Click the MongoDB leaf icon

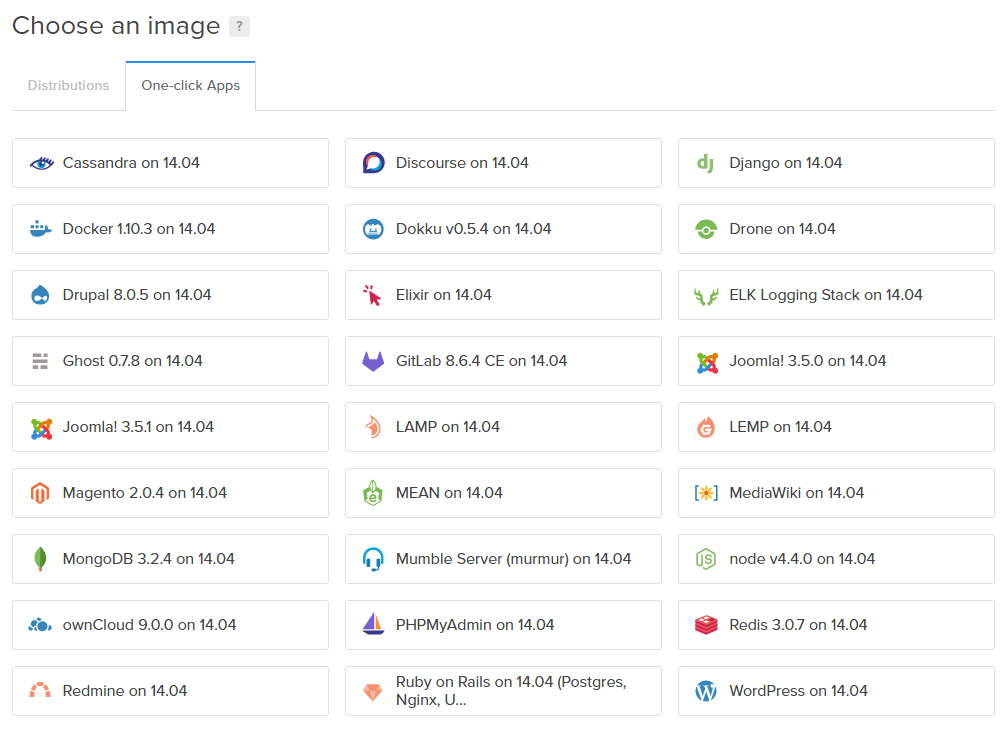point(40,559)
